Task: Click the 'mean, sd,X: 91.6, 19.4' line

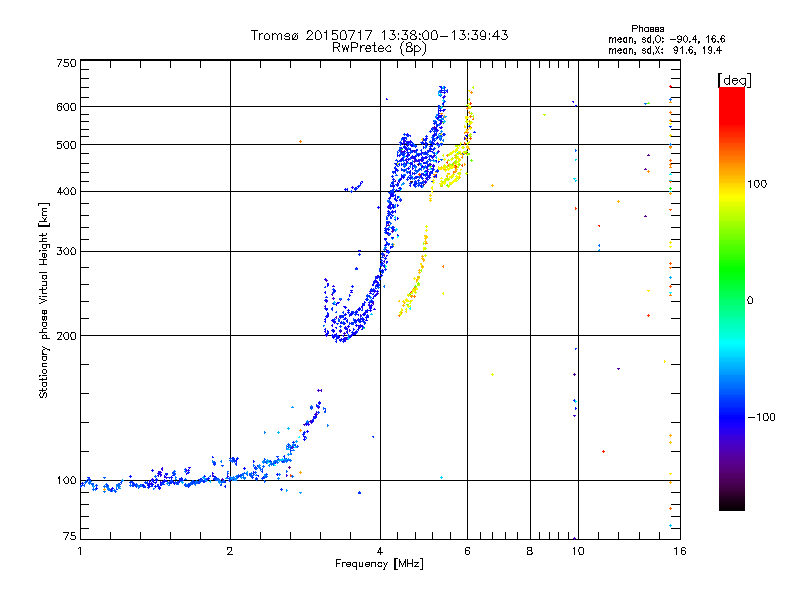Action: pyautogui.click(x=665, y=51)
